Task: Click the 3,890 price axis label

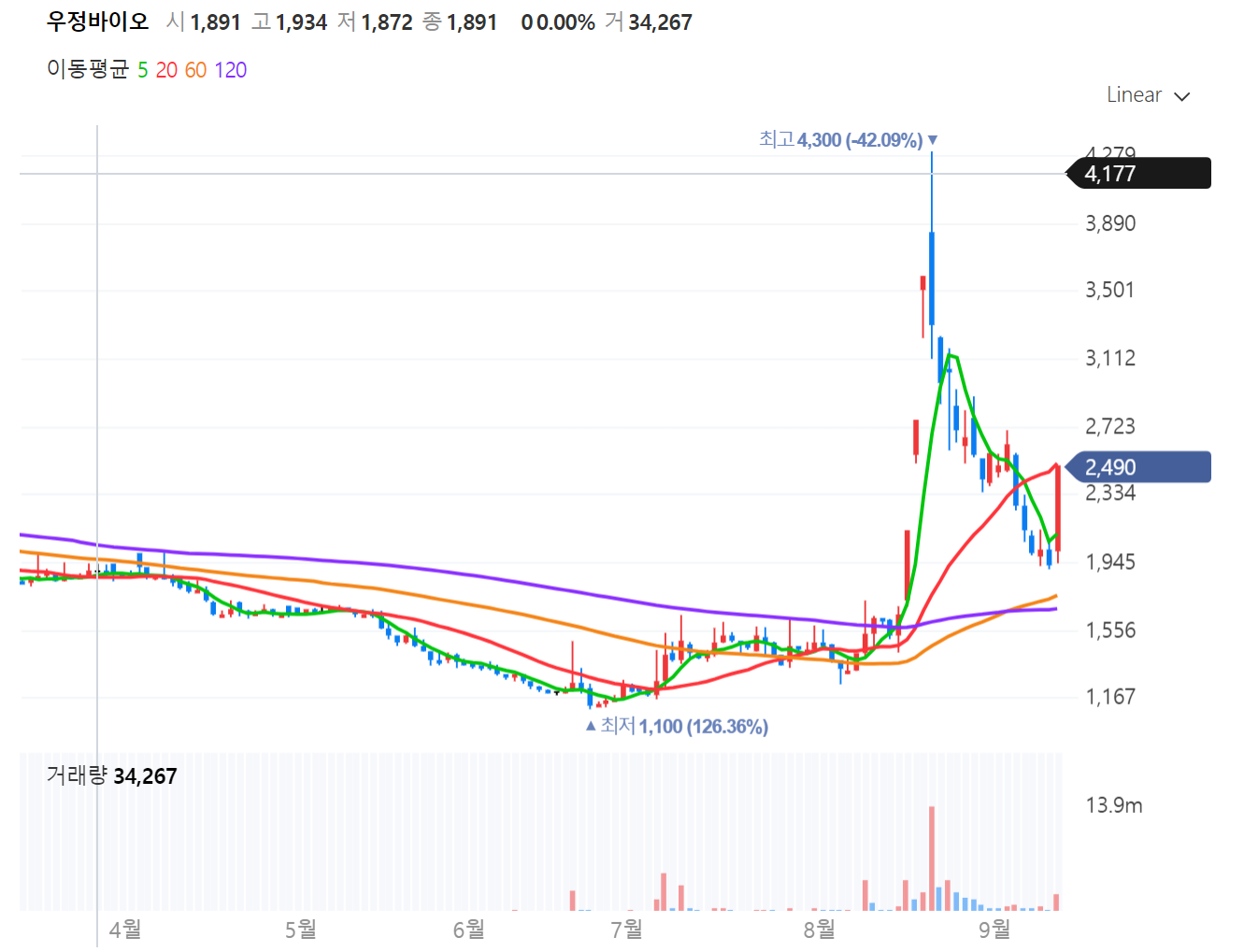Action: [1110, 223]
